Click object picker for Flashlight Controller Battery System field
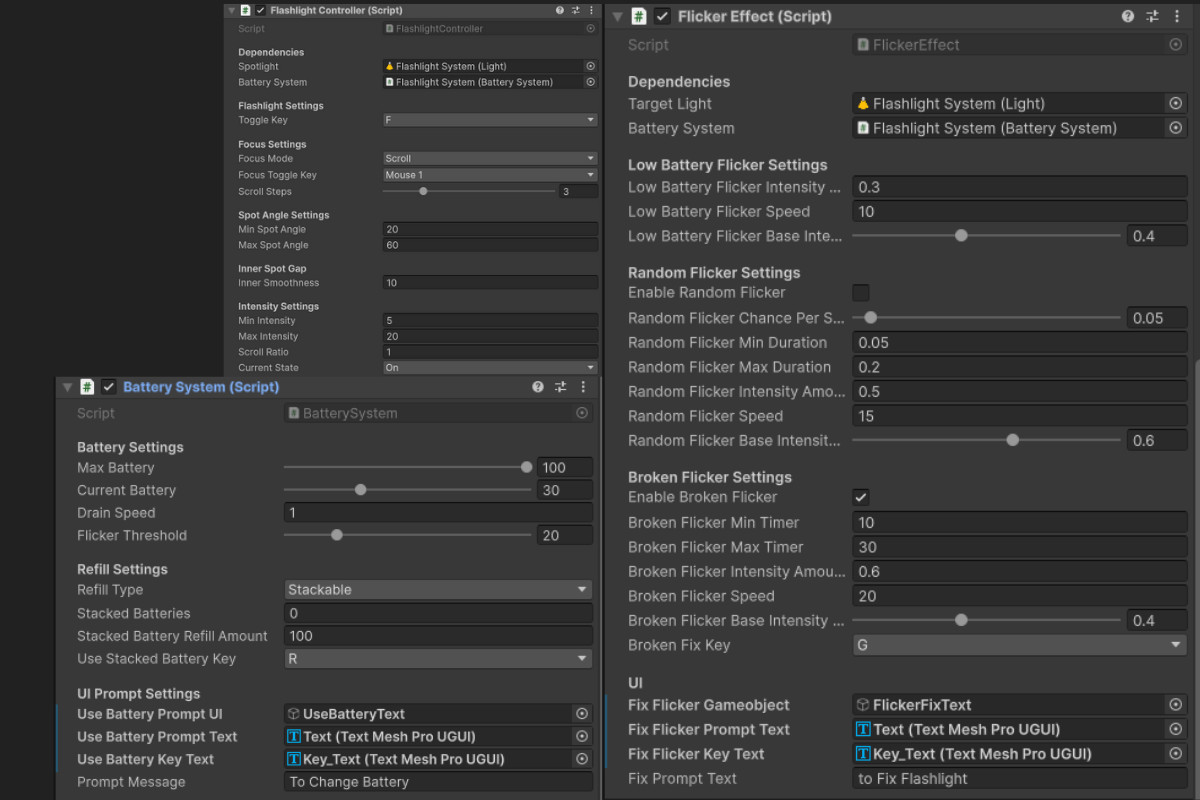 [590, 82]
